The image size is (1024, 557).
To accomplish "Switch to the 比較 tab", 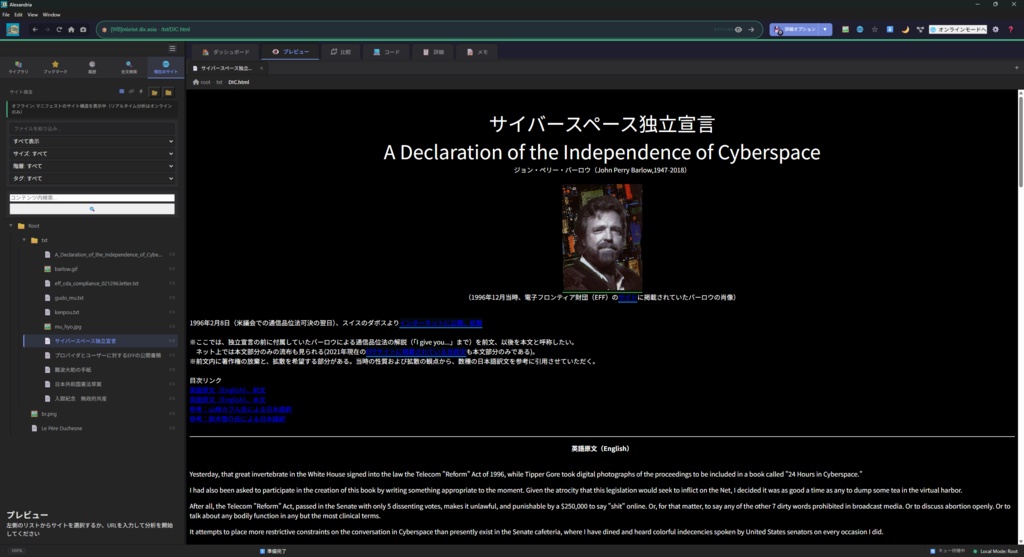I will pyautogui.click(x=341, y=52).
